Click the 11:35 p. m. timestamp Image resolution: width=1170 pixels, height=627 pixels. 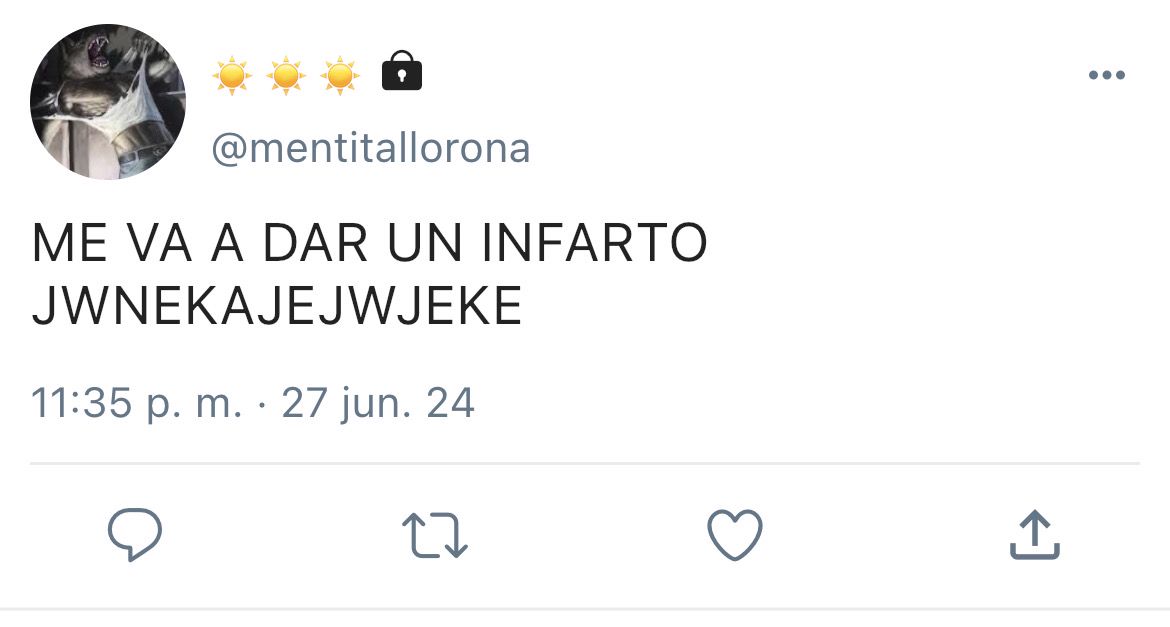137,404
